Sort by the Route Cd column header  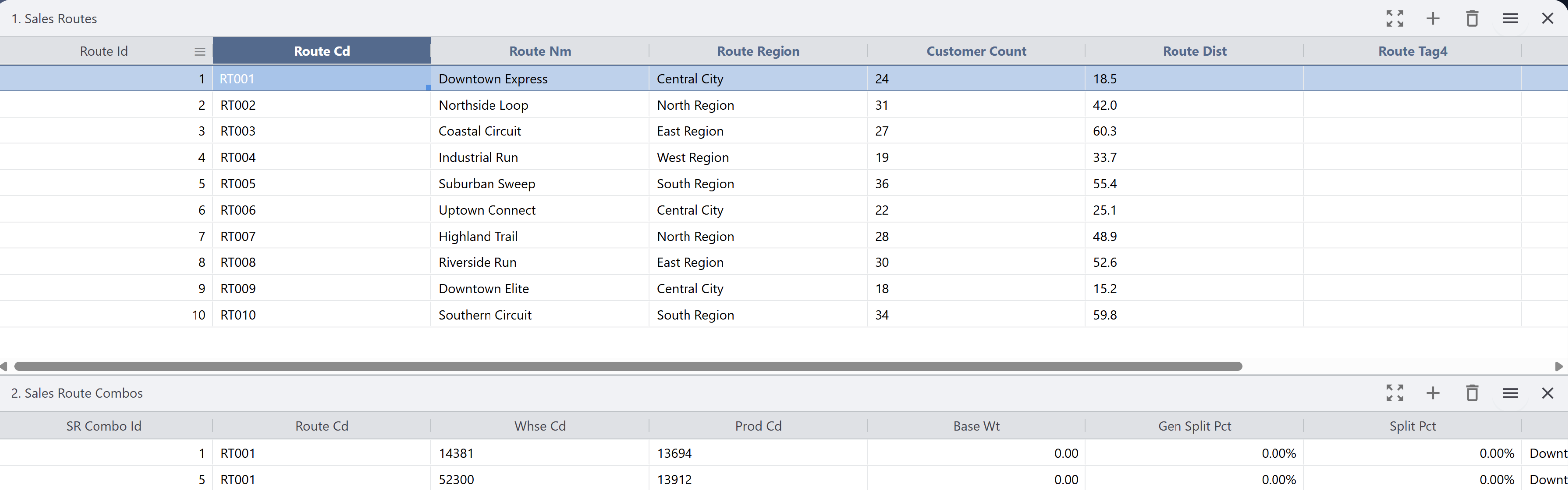pyautogui.click(x=322, y=51)
